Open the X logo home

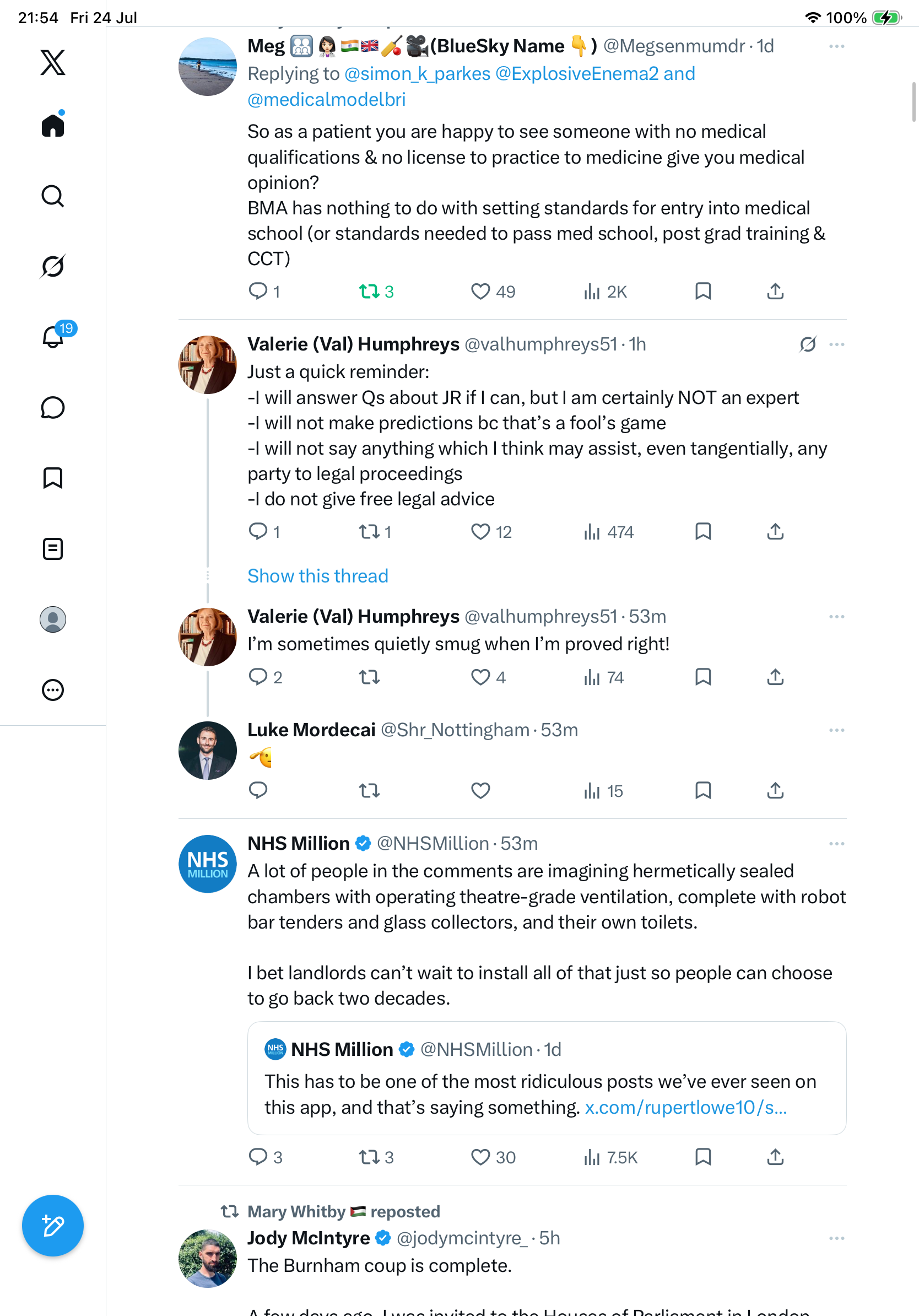[x=53, y=62]
